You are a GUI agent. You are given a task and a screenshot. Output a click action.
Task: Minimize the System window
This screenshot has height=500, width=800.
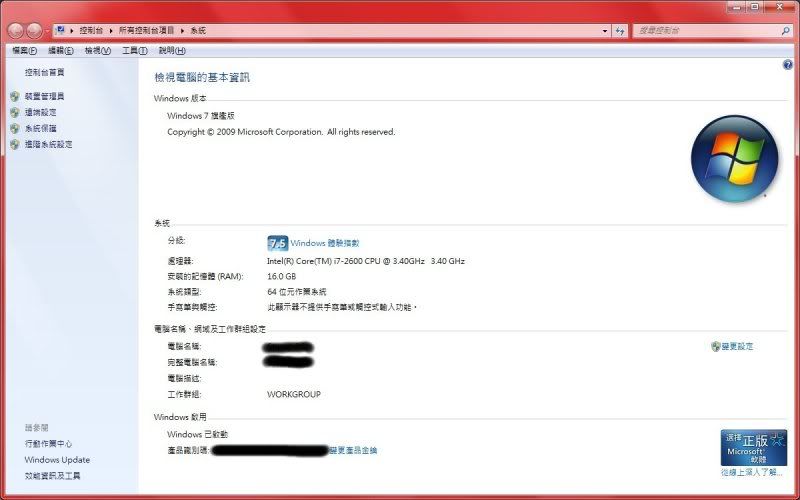[x=736, y=7]
